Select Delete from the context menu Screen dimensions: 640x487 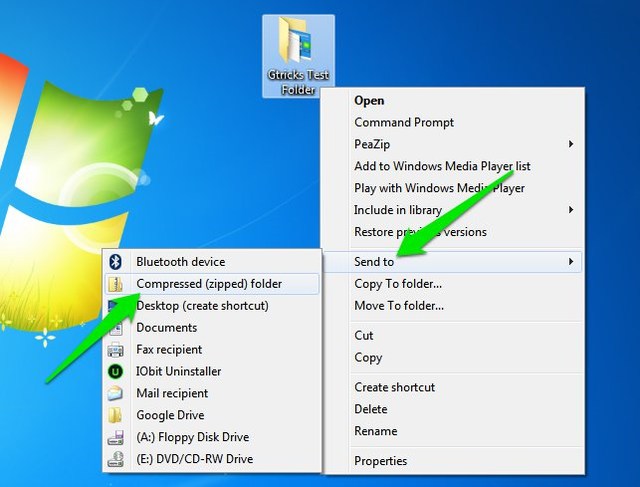(x=454, y=409)
